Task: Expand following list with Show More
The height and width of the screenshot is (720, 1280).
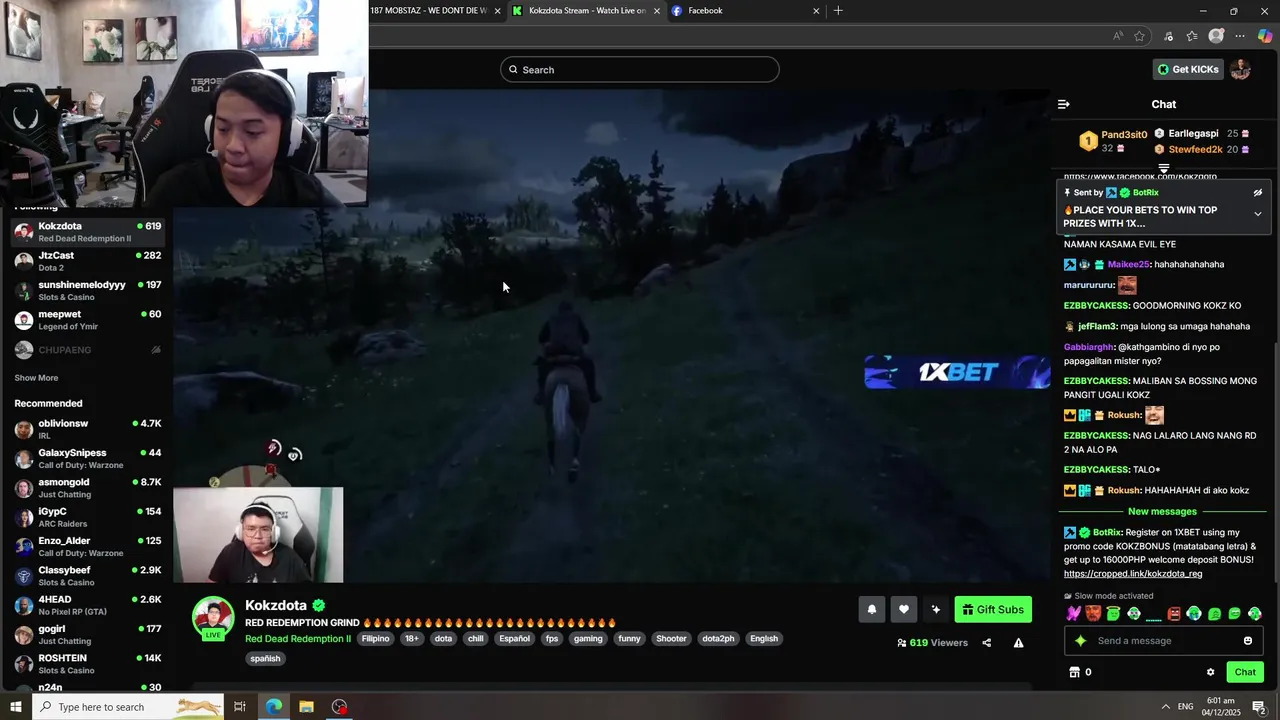Action: point(36,378)
